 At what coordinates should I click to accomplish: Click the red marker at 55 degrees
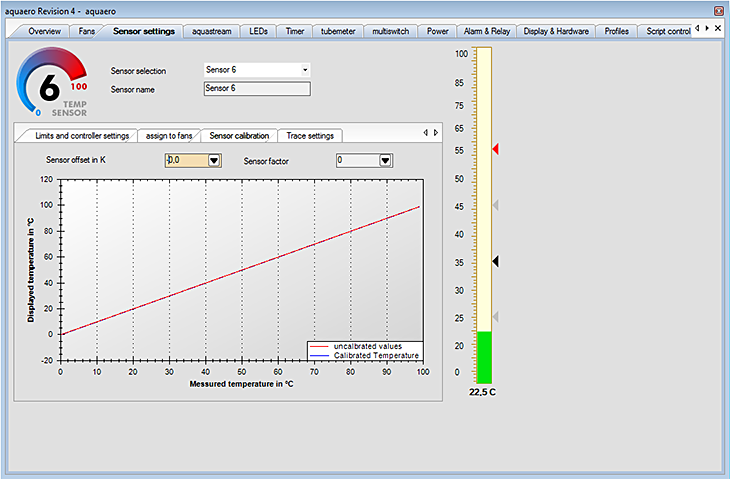(495, 149)
